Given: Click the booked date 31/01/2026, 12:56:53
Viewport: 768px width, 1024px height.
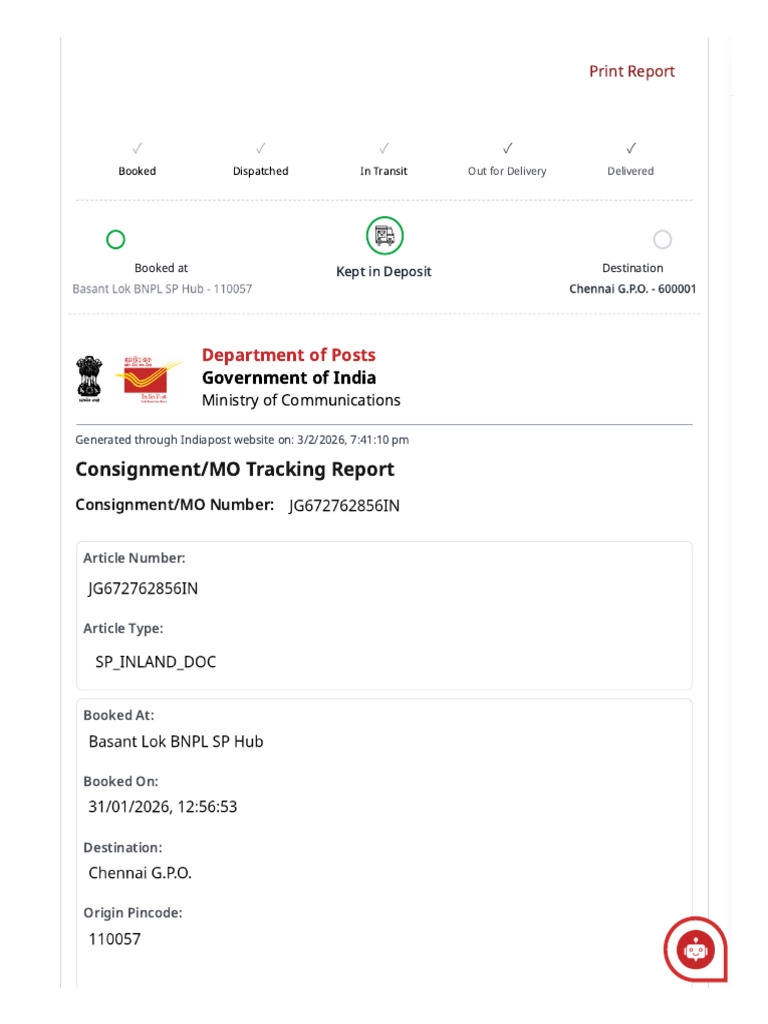Looking at the screenshot, I should [163, 807].
